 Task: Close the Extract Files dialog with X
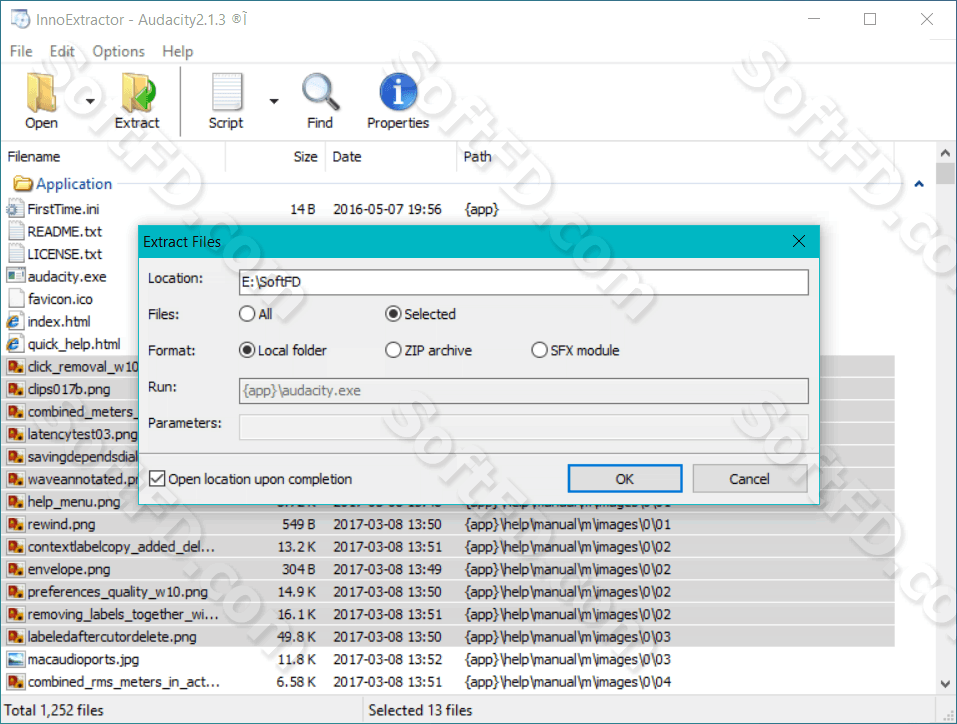point(799,242)
